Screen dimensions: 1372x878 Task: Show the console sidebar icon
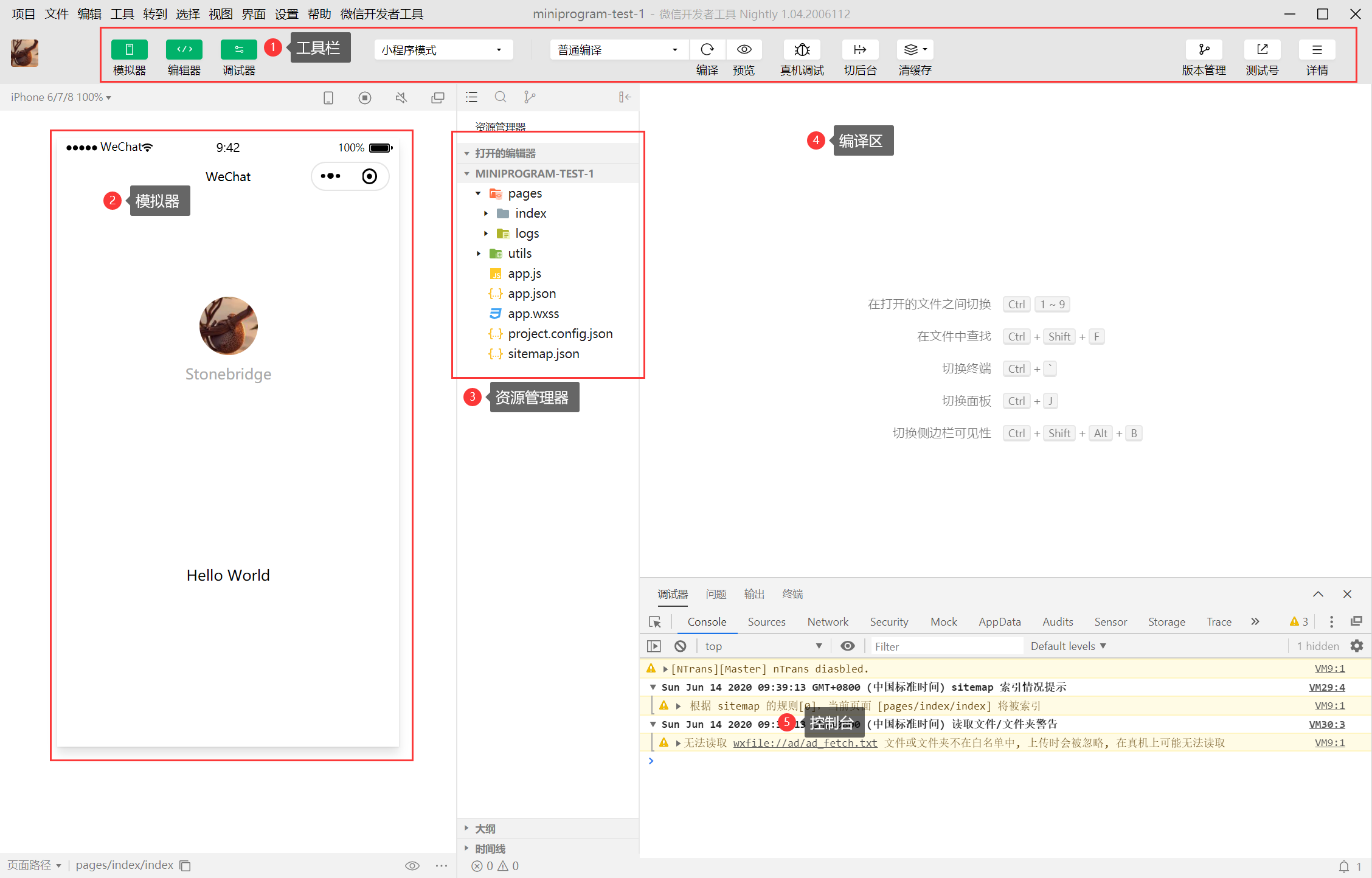(x=654, y=646)
